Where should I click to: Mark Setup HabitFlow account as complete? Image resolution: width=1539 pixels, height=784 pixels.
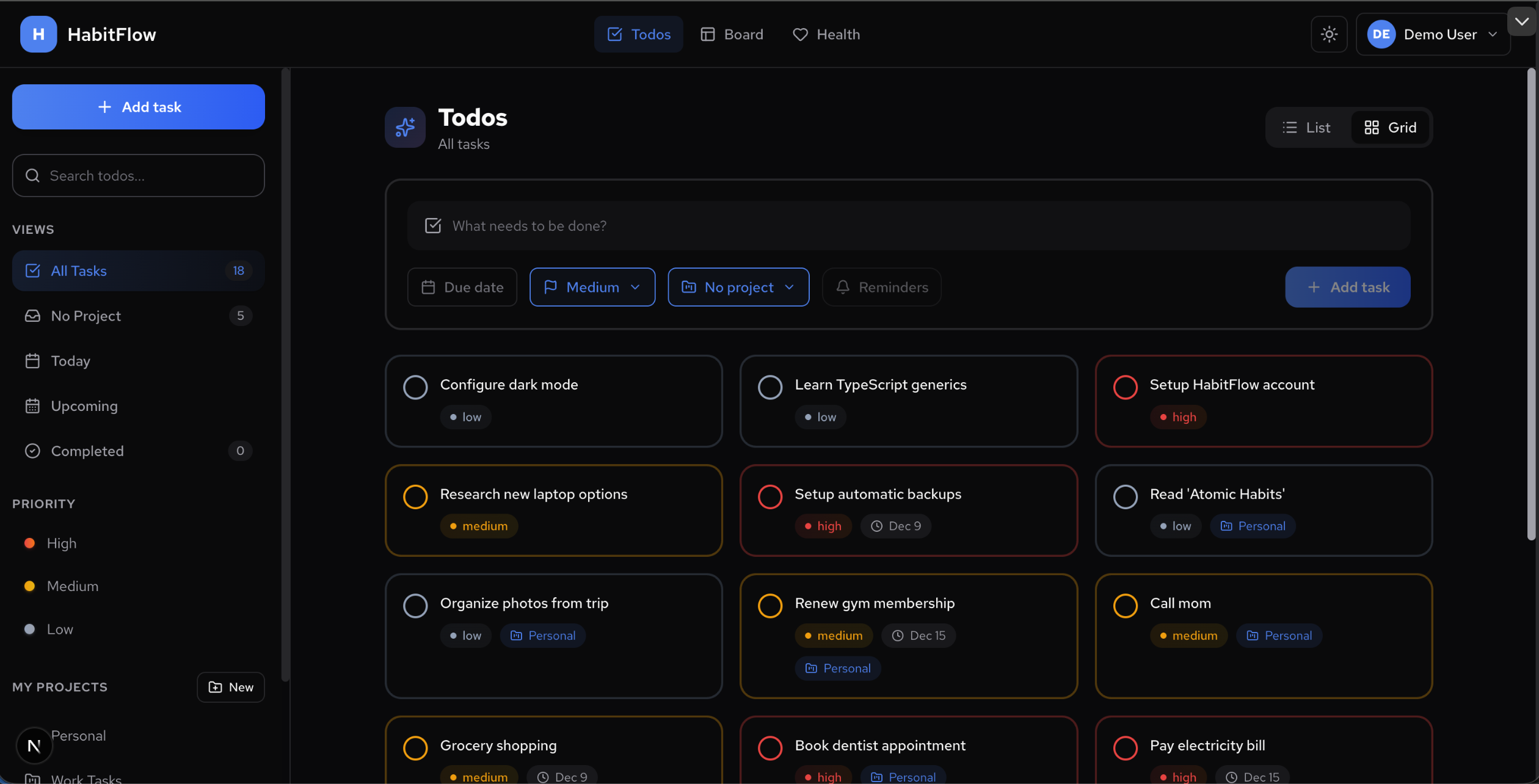click(x=1126, y=387)
